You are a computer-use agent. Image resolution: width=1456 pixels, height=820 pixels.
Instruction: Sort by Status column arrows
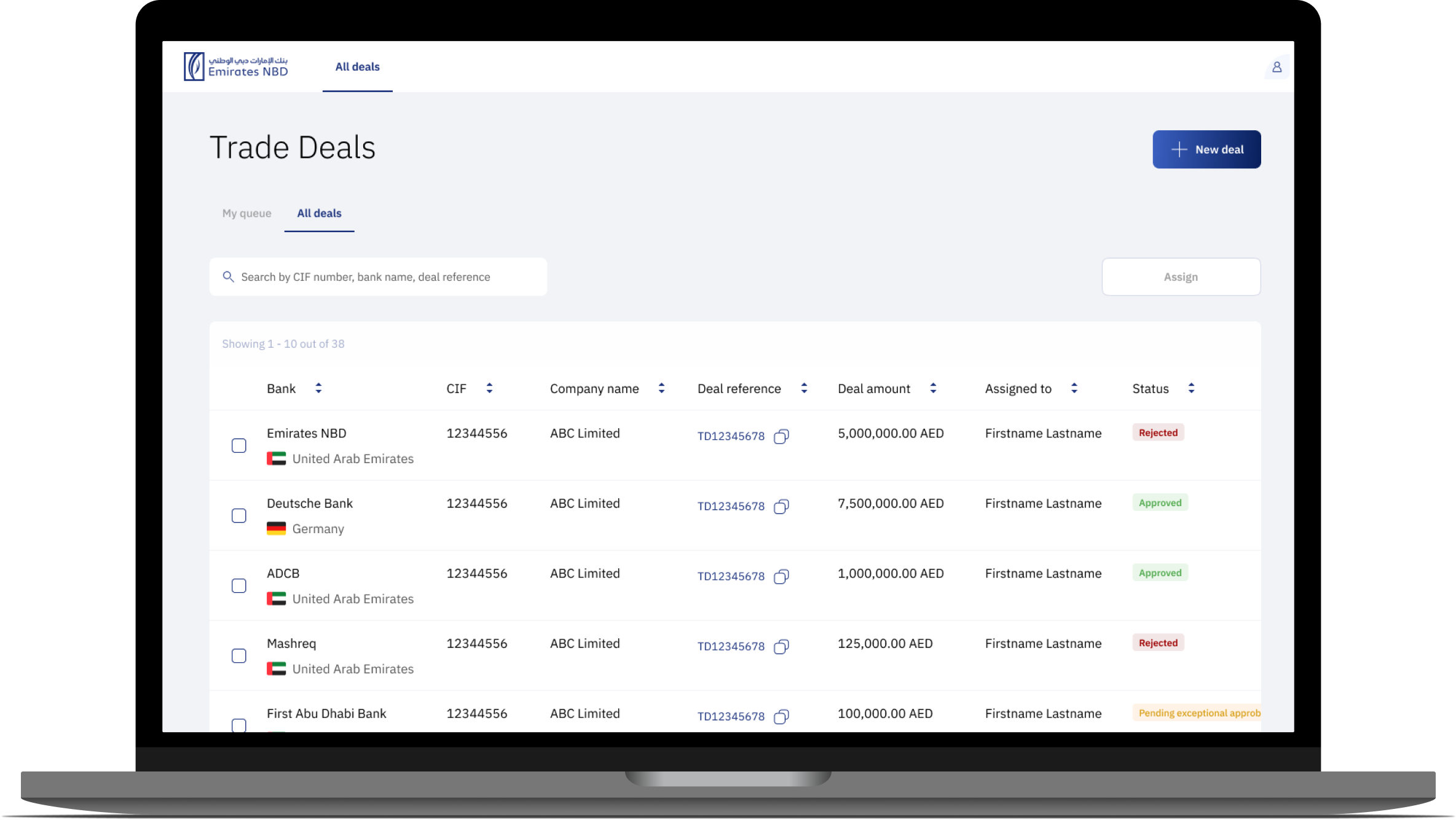(1191, 388)
